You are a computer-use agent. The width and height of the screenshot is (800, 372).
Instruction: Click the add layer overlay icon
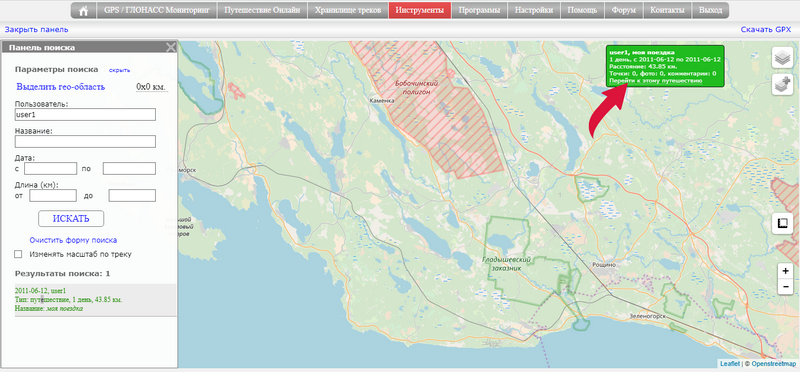(x=782, y=84)
